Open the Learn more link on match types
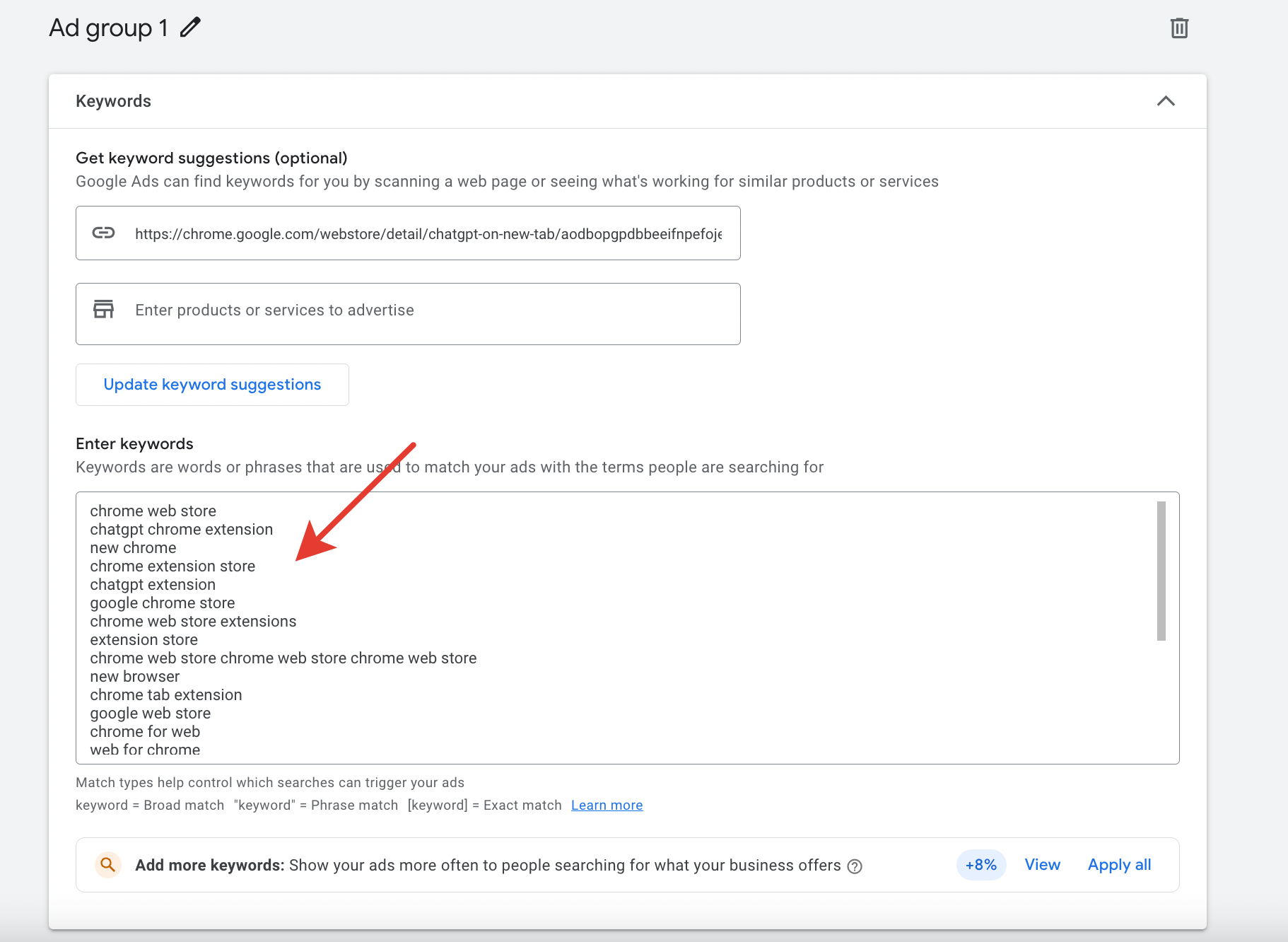The height and width of the screenshot is (942, 1288). (607, 806)
